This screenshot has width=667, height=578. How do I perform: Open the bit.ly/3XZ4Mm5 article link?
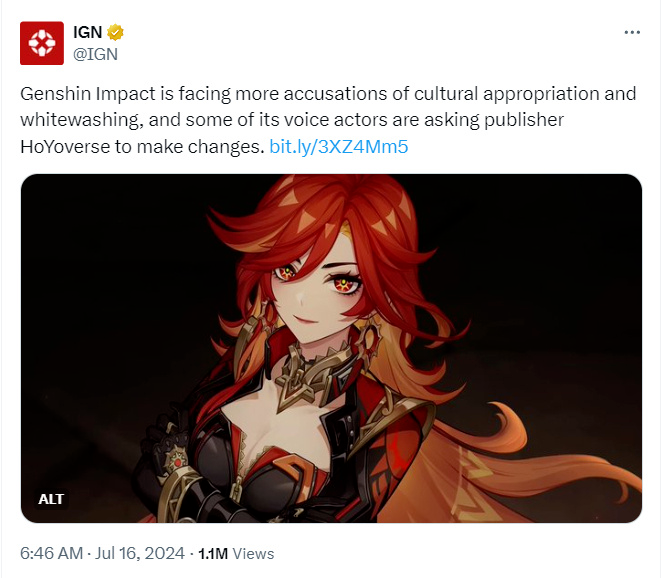coord(339,147)
